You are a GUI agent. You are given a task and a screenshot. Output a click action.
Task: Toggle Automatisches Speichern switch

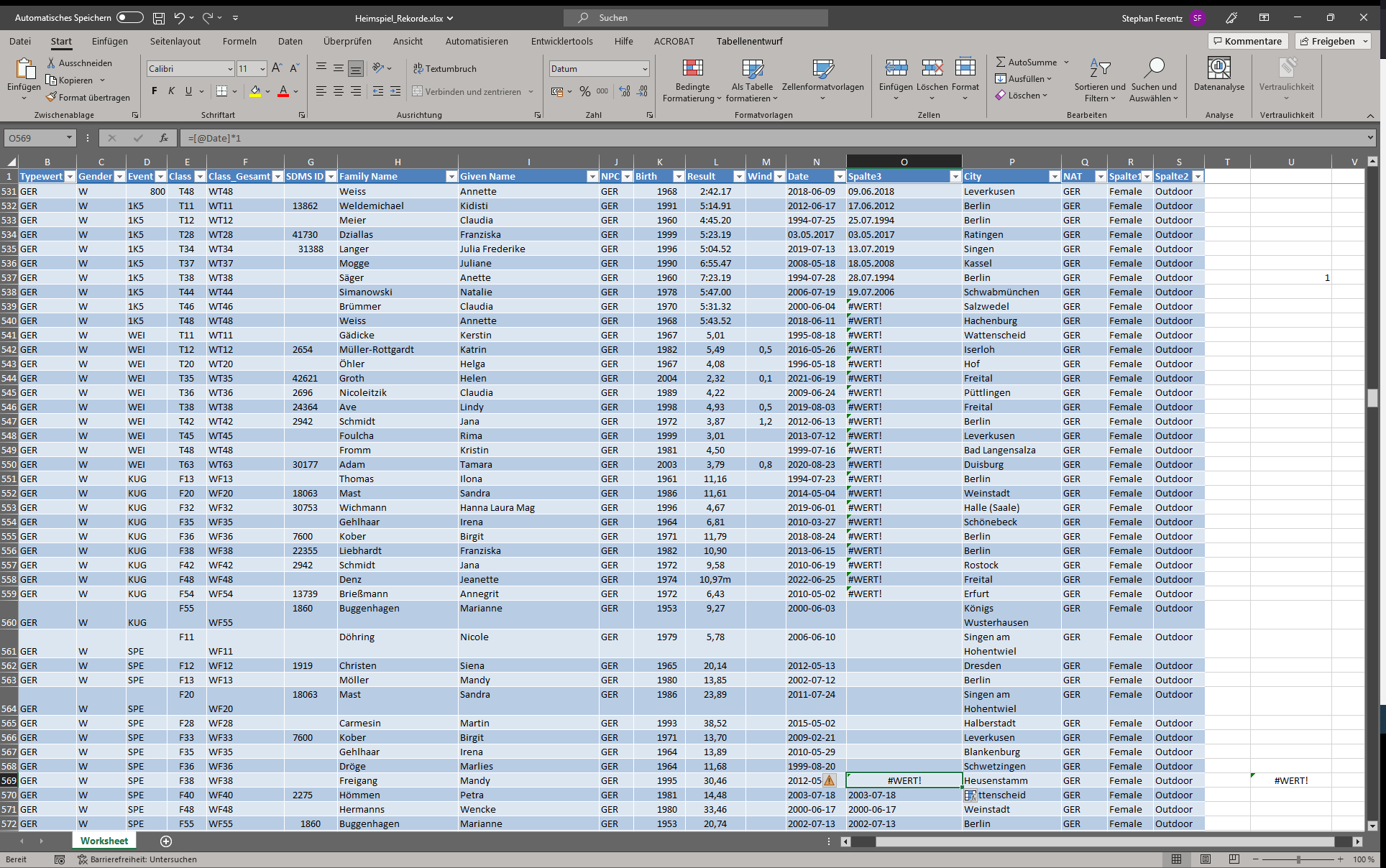pyautogui.click(x=130, y=17)
